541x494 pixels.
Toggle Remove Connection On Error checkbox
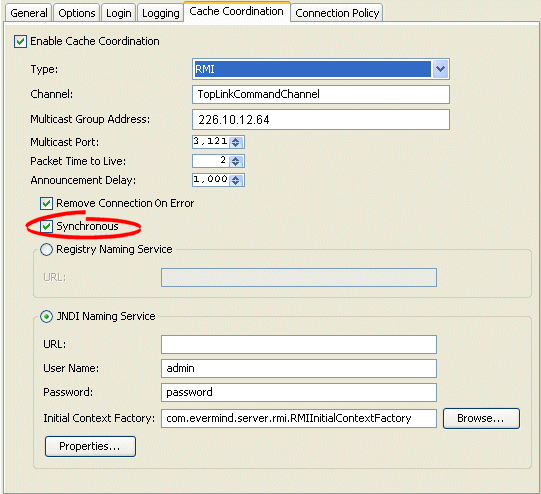(46, 204)
